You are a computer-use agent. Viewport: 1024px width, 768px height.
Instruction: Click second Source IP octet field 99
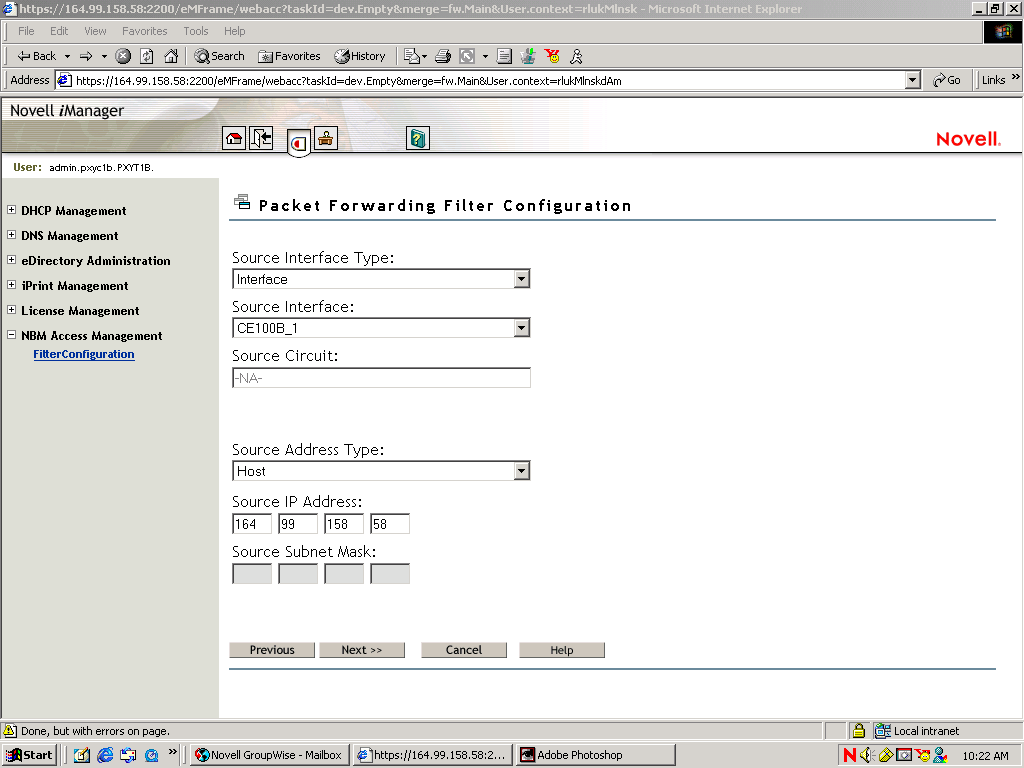pyautogui.click(x=298, y=524)
